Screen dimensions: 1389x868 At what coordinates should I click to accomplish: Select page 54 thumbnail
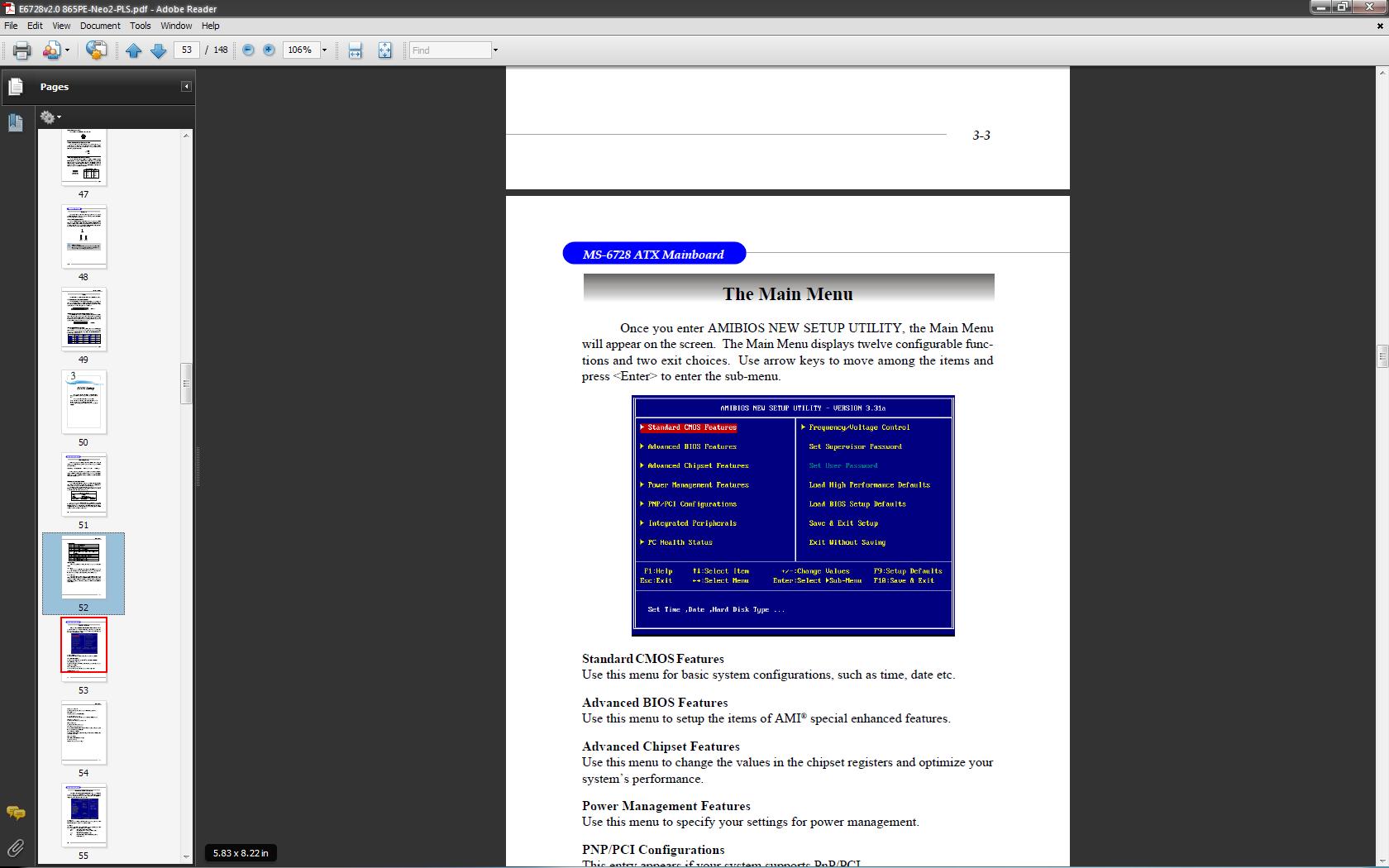pyautogui.click(x=84, y=732)
